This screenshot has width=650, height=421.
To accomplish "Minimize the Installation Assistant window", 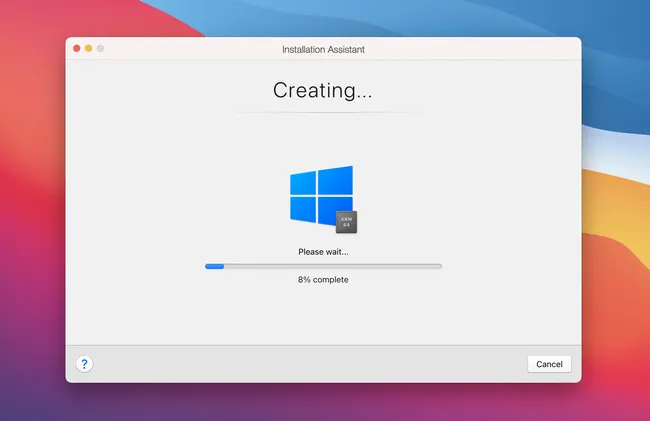I will pos(88,48).
